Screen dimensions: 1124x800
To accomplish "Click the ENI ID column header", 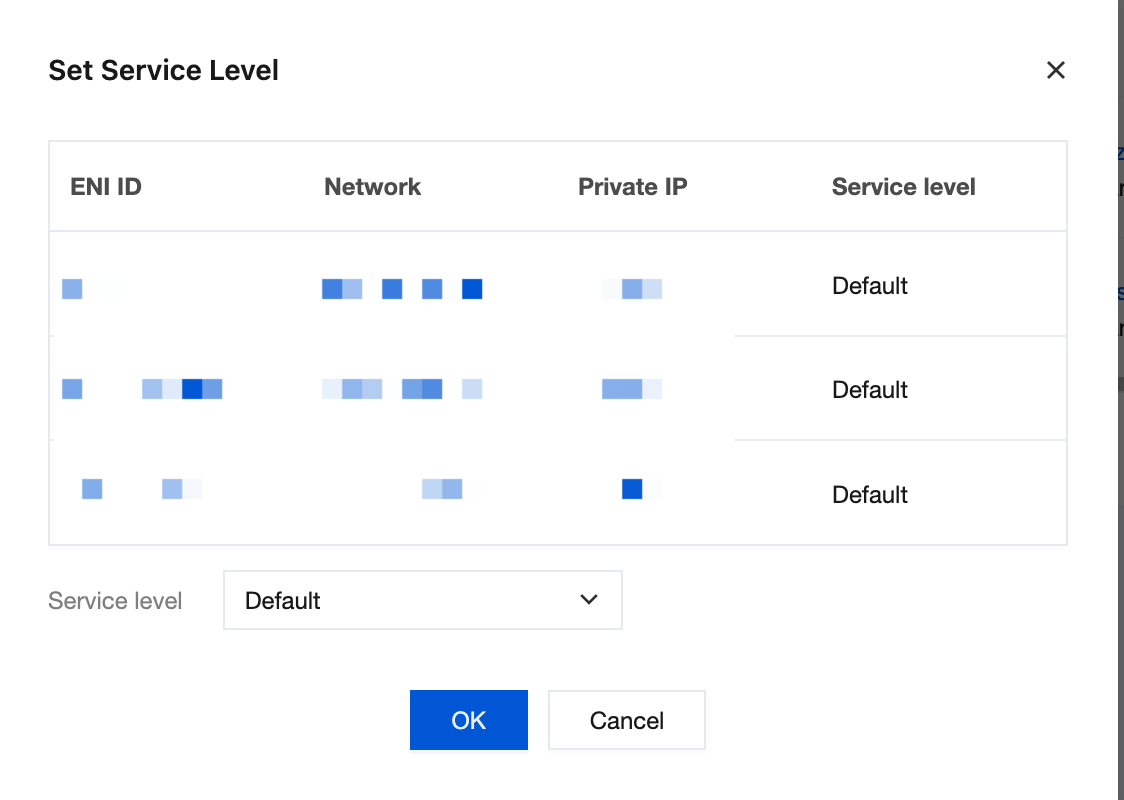I will click(106, 187).
